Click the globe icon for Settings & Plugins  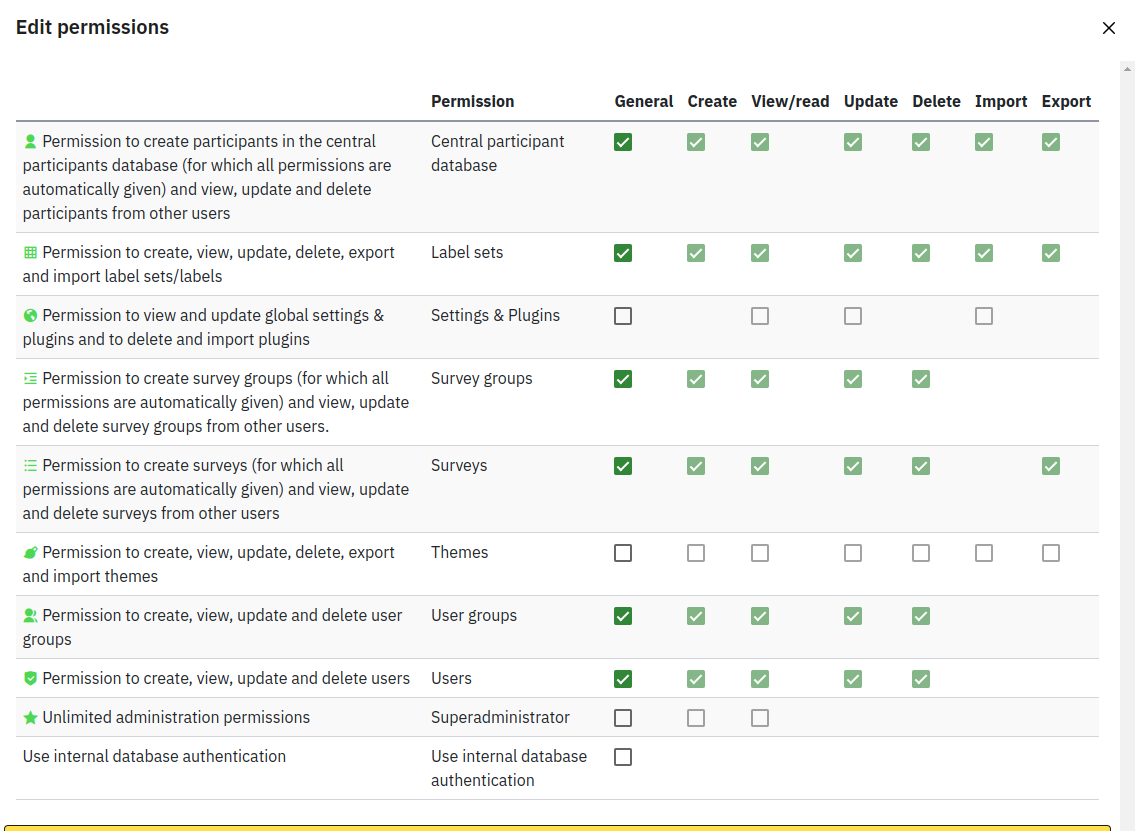pos(30,316)
